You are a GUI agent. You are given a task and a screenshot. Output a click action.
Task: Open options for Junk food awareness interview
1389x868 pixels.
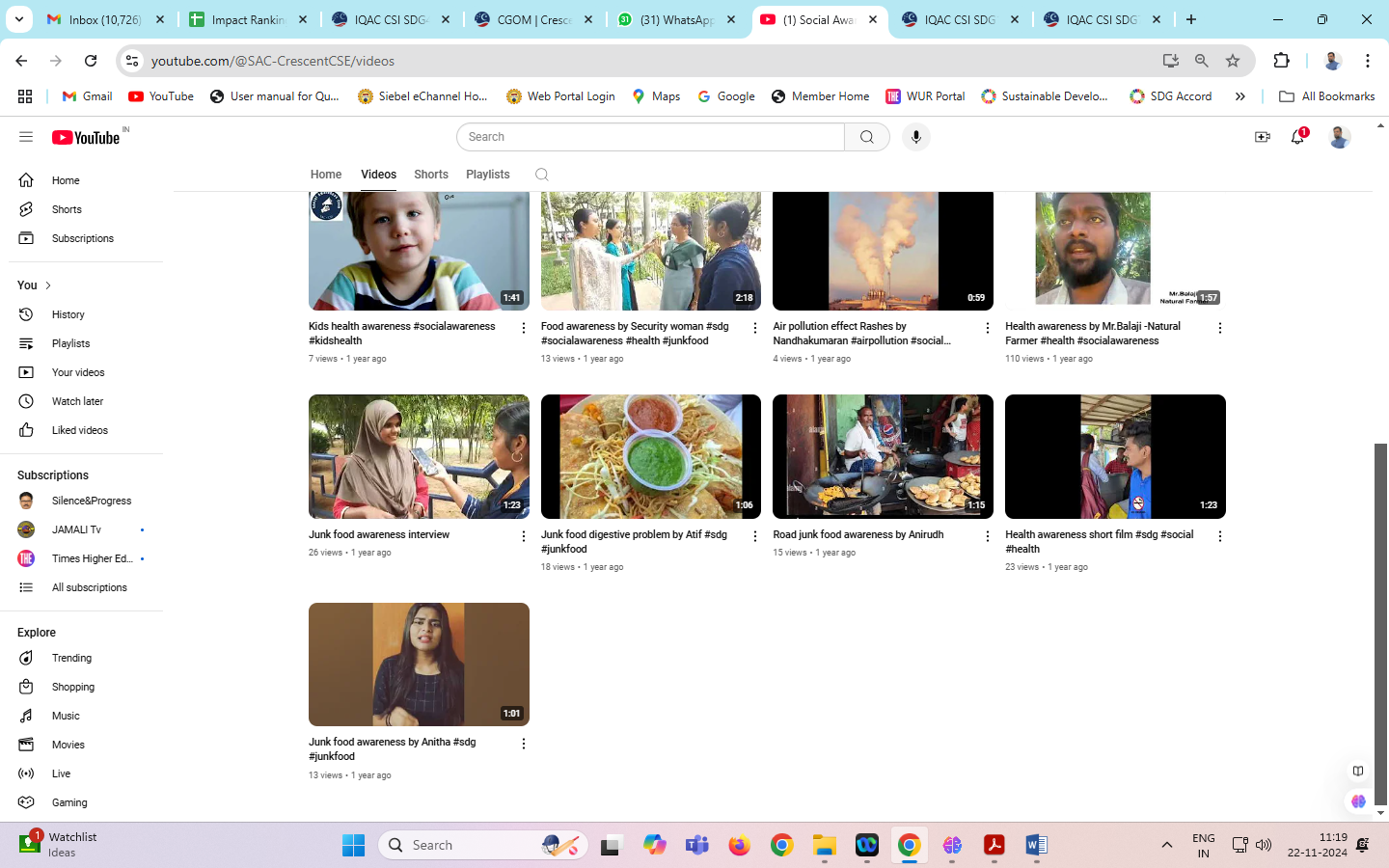point(524,536)
